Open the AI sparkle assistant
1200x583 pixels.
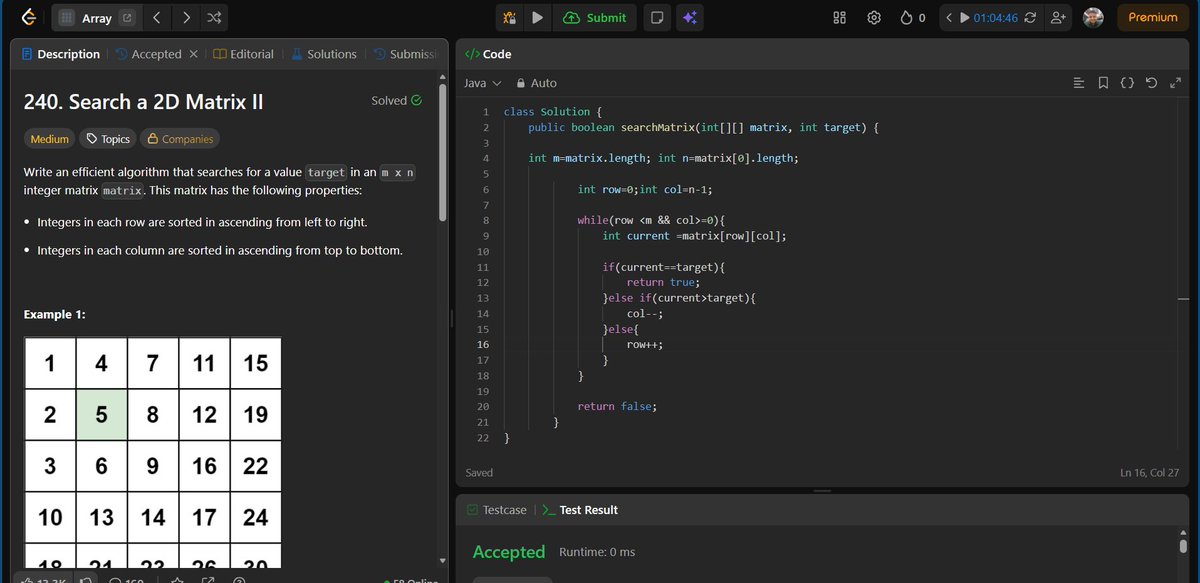click(x=689, y=17)
